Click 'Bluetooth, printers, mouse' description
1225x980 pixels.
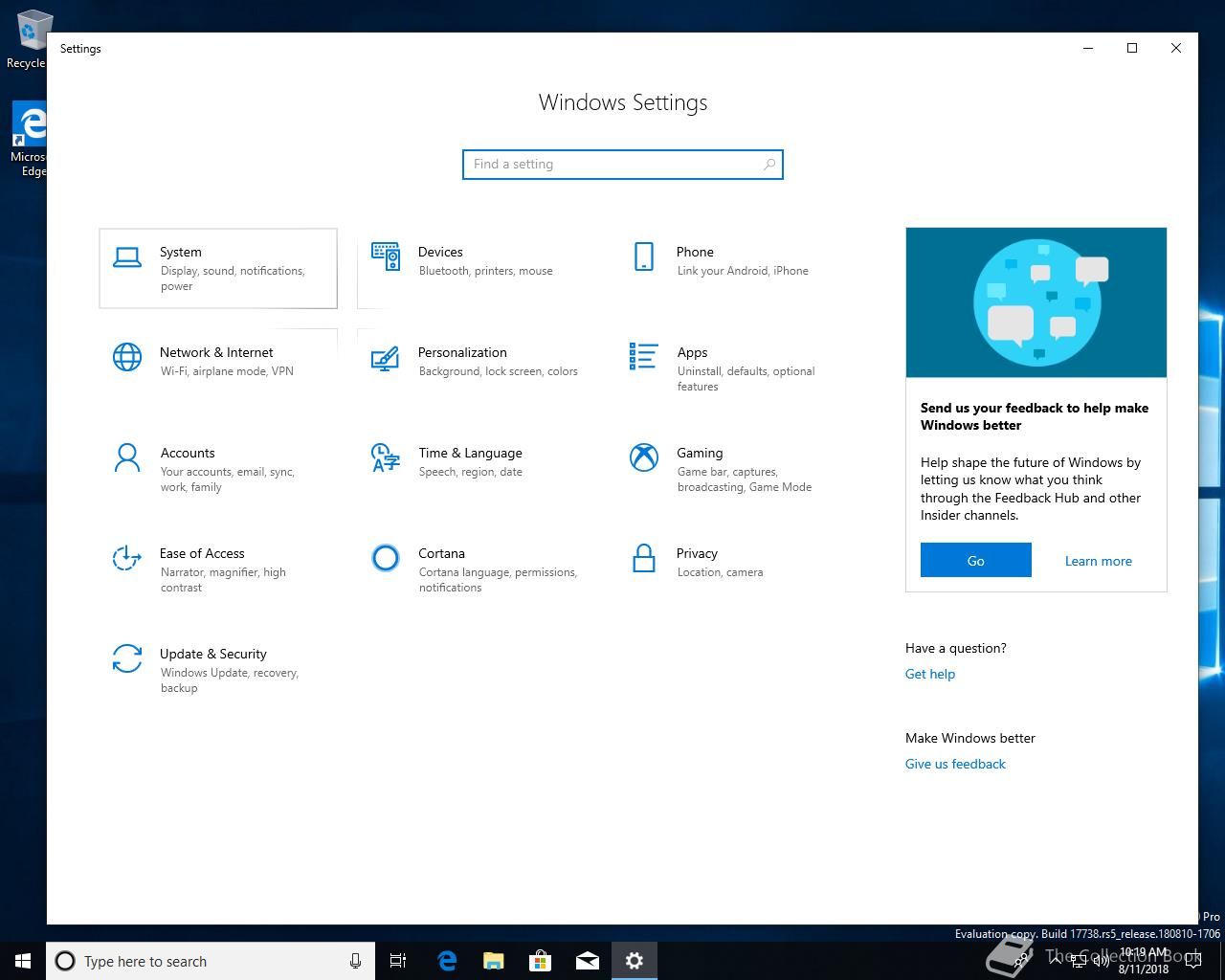(x=486, y=271)
